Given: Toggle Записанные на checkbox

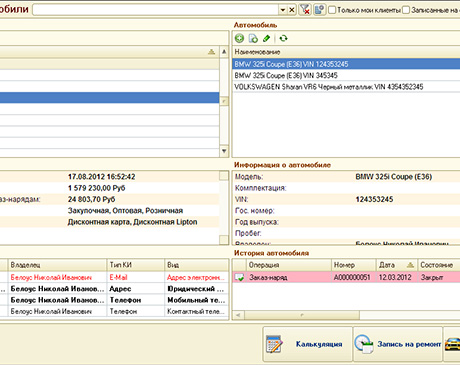Looking at the screenshot, I should (406, 10).
